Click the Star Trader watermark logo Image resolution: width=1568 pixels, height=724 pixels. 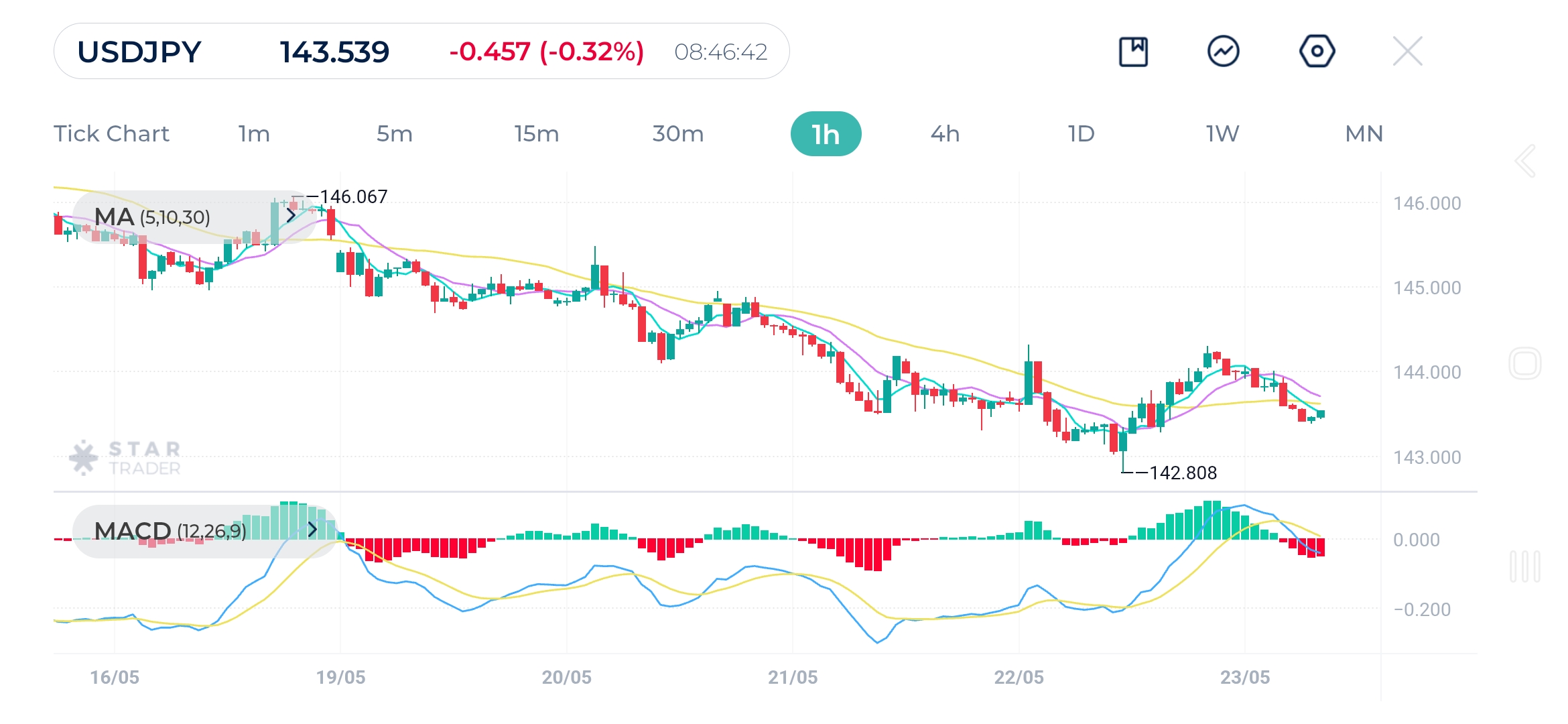tap(126, 458)
